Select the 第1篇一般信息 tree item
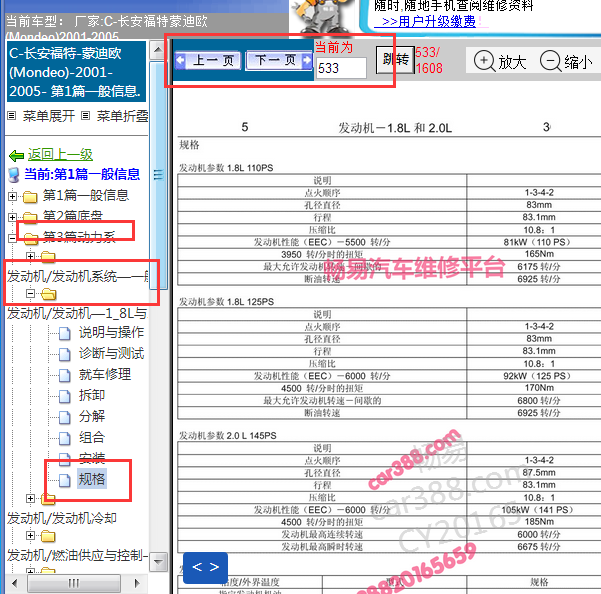Image resolution: width=601 pixels, height=594 pixels. pyautogui.click(x=86, y=195)
